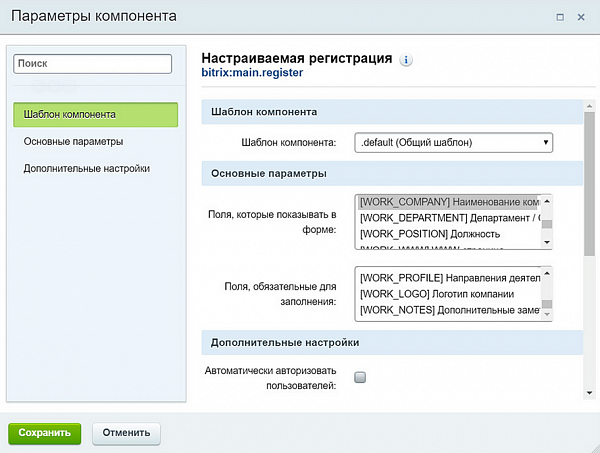This screenshot has width=600, height=453.
Task: Open Дополнительные настройки in the sidebar
Action: coord(86,169)
